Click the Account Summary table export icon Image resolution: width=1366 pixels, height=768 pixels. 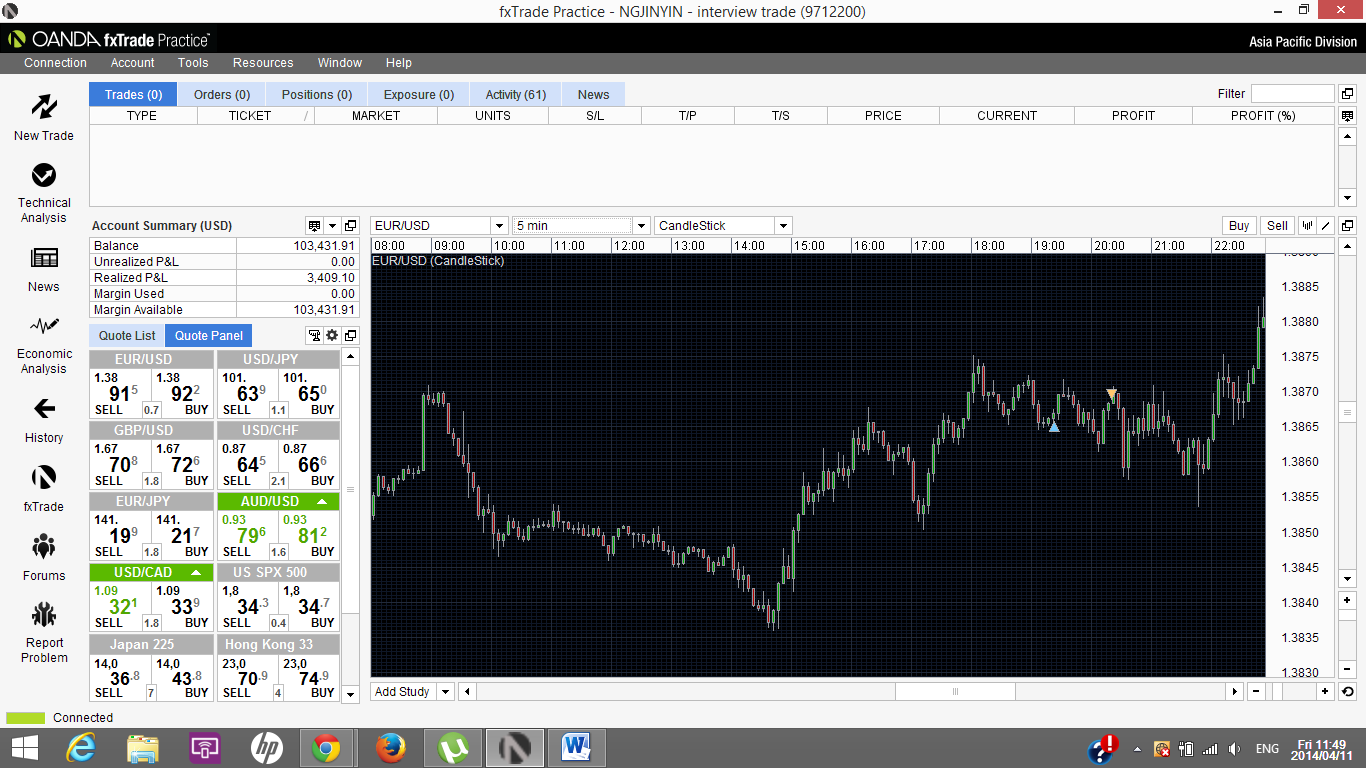click(x=315, y=226)
